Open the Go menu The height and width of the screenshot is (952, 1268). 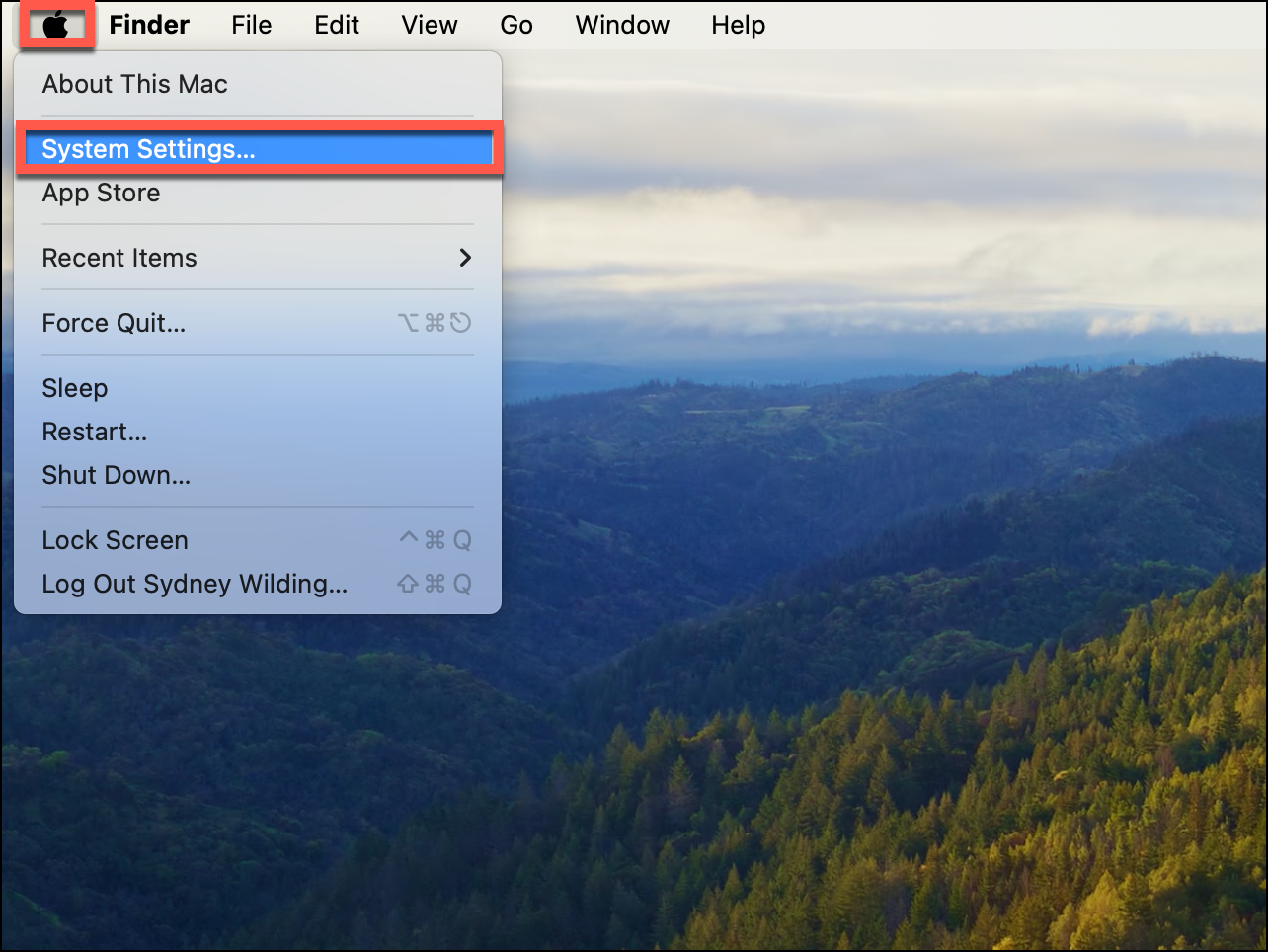click(516, 25)
